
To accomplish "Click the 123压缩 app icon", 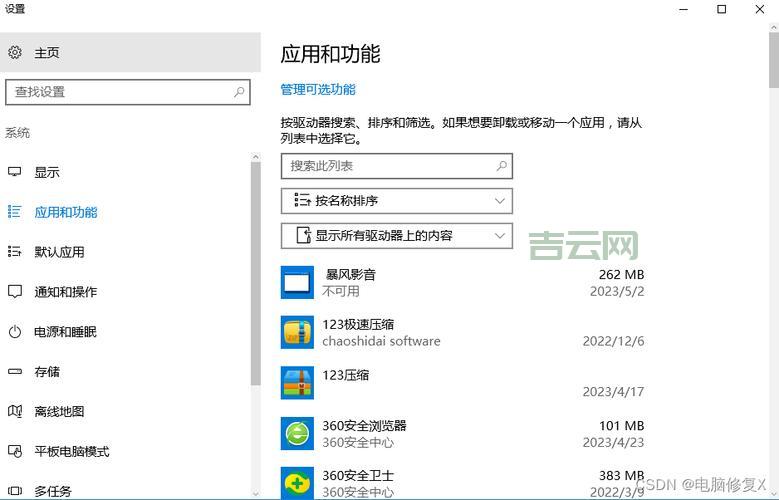I will pos(297,383).
